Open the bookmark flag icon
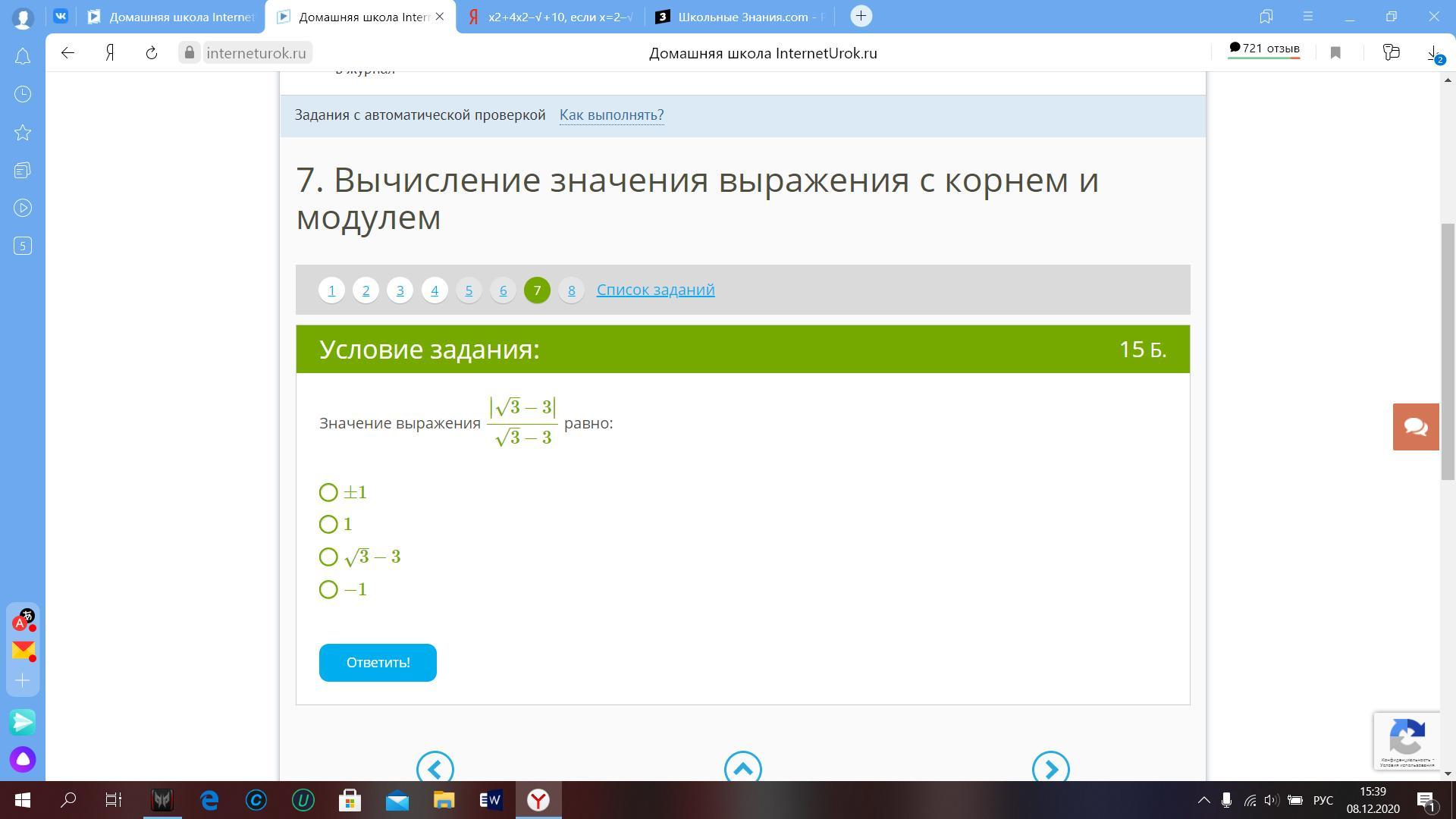This screenshot has height=819, width=1456. click(1335, 53)
